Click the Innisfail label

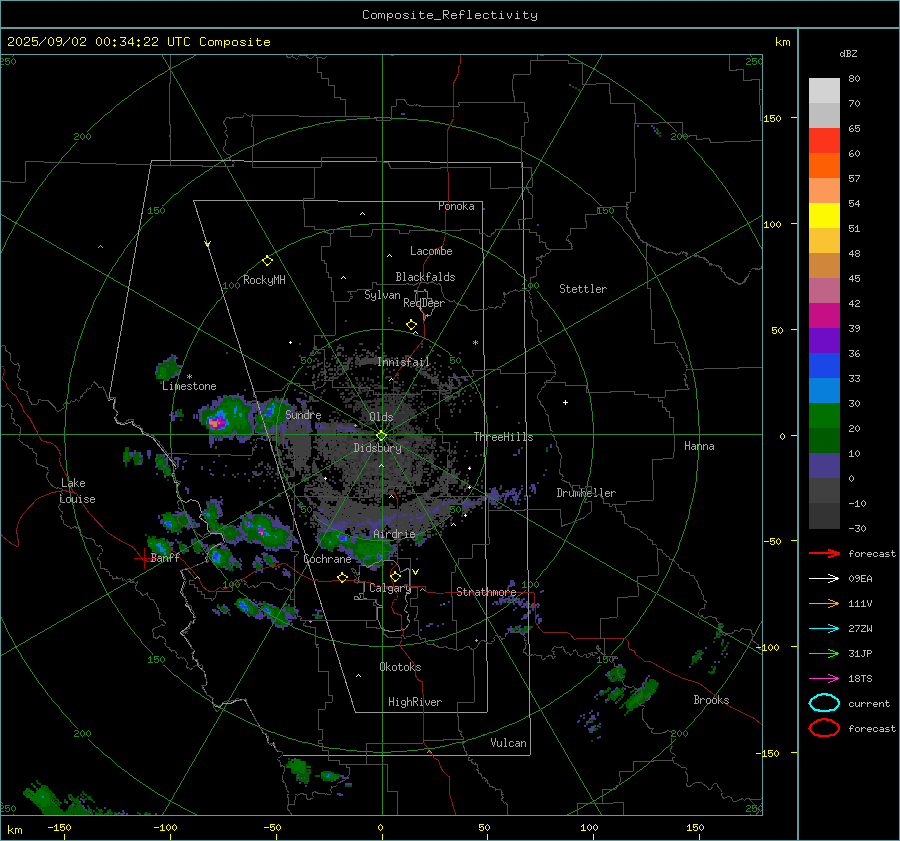click(x=403, y=362)
